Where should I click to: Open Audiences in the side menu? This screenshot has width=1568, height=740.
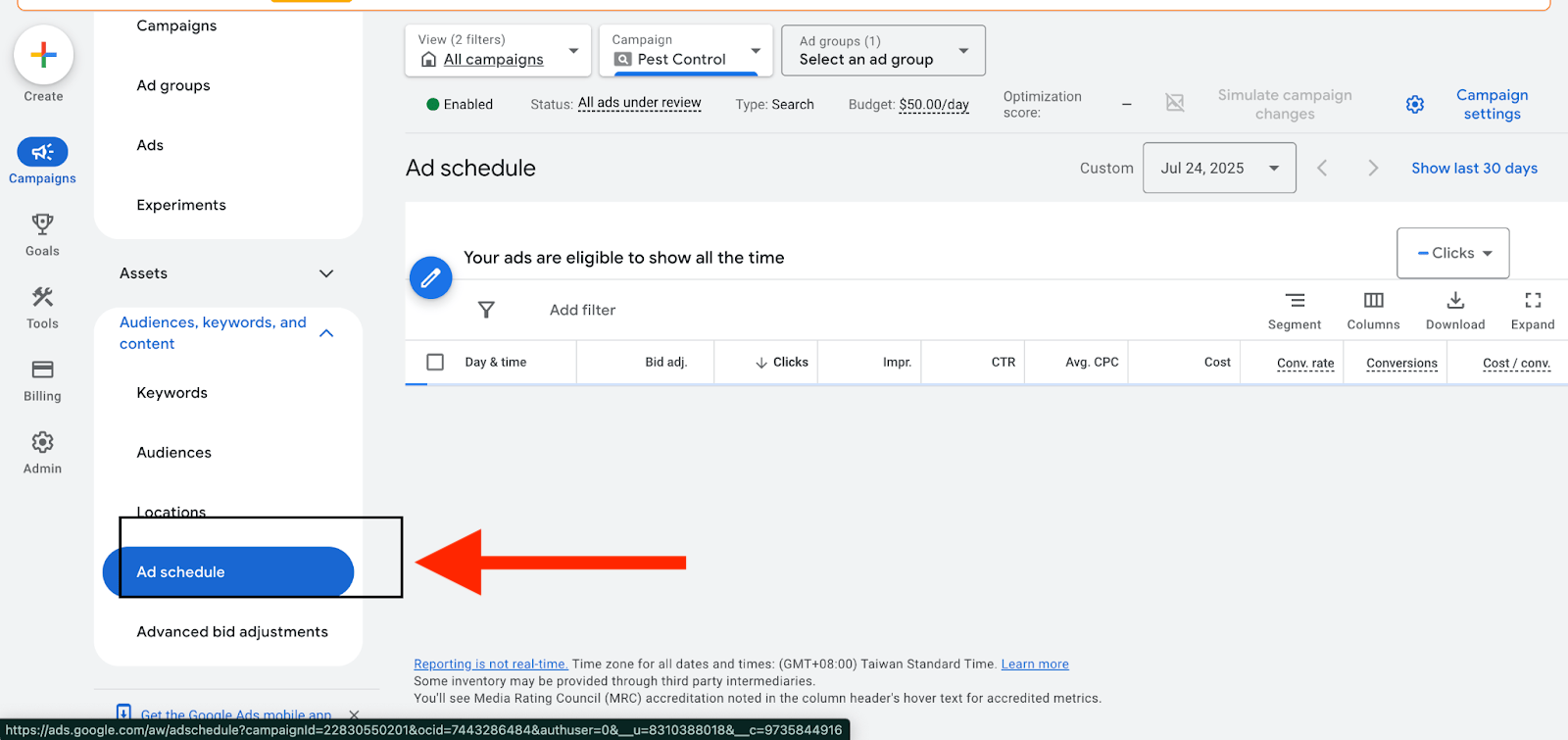click(174, 453)
